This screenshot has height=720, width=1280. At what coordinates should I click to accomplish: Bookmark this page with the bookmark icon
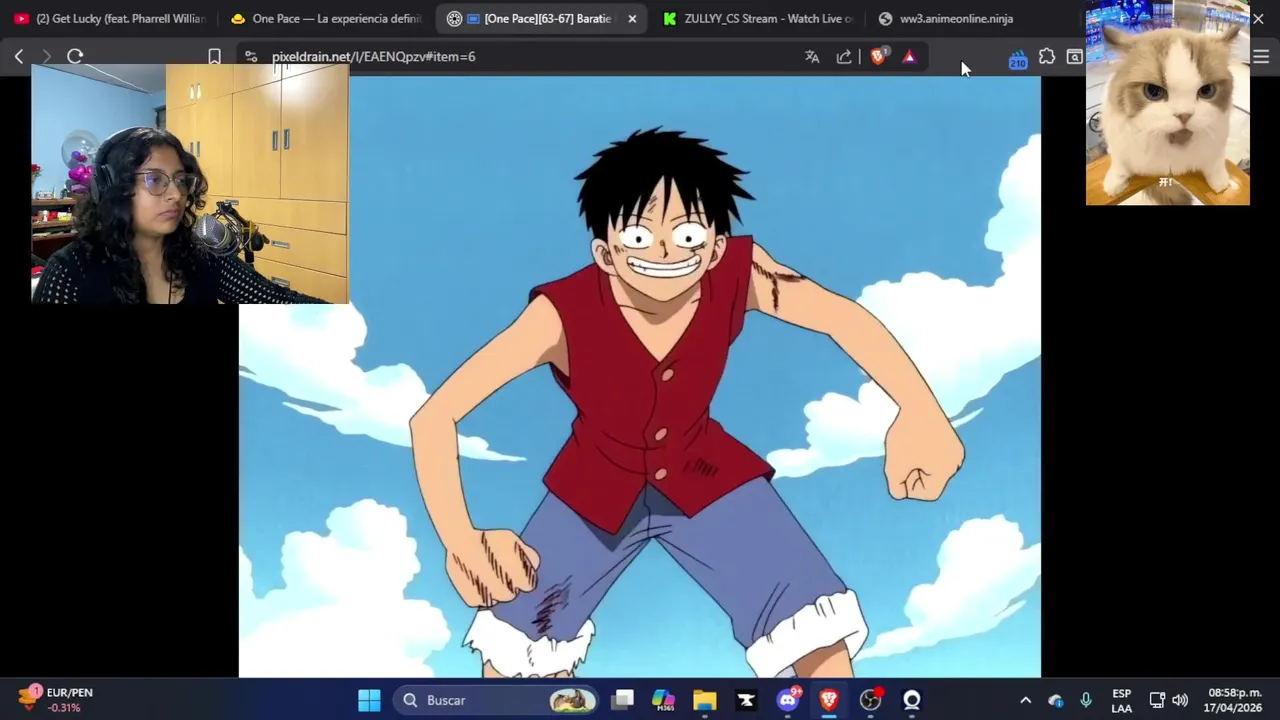(214, 57)
